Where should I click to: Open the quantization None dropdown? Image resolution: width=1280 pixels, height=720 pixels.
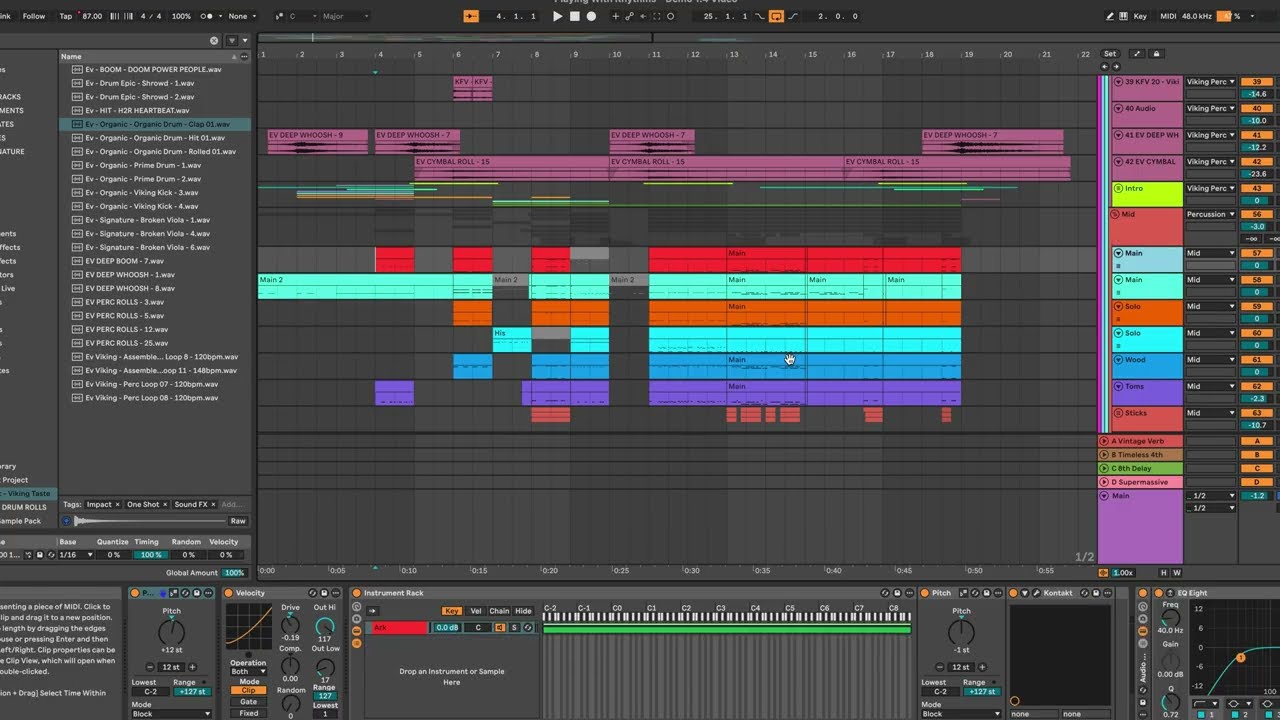[x=241, y=16]
